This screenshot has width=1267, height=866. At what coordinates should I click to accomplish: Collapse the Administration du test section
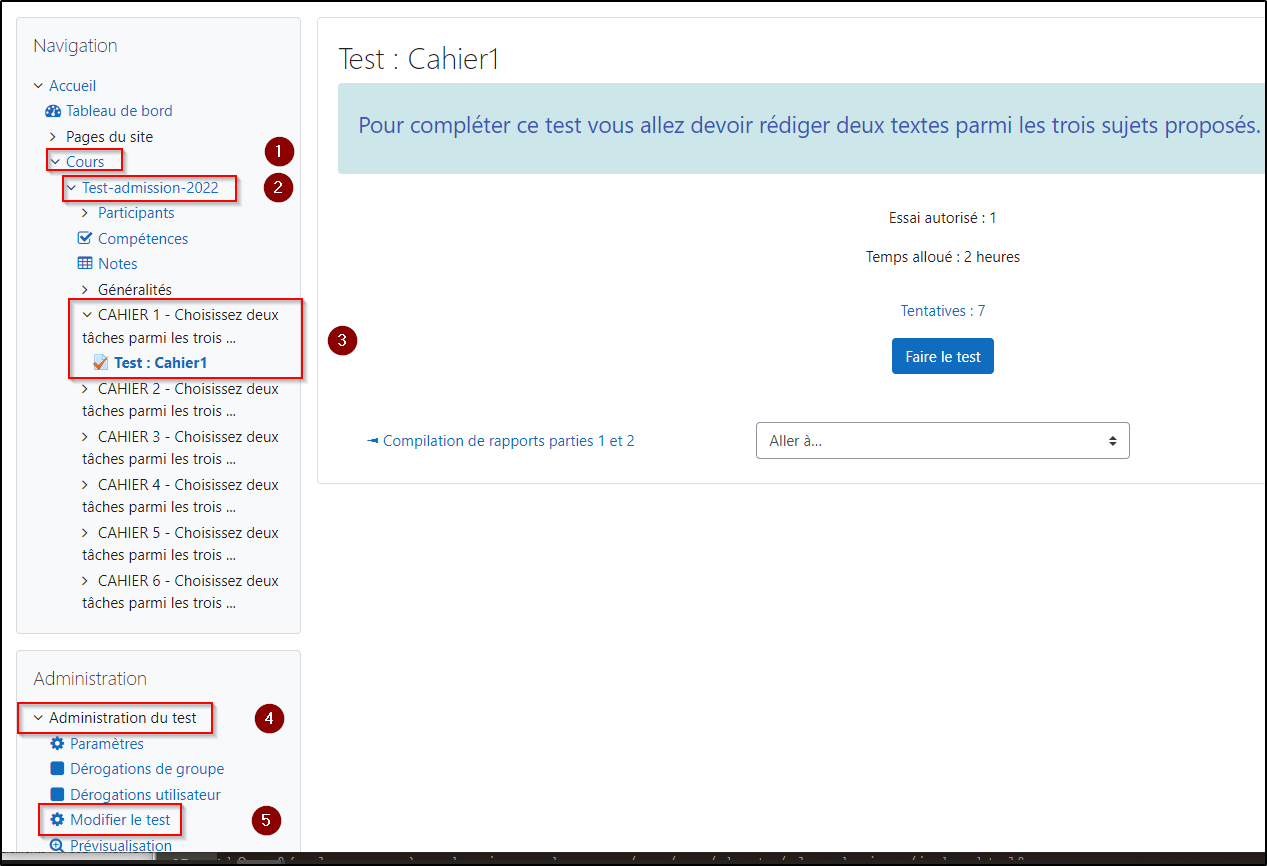point(38,718)
